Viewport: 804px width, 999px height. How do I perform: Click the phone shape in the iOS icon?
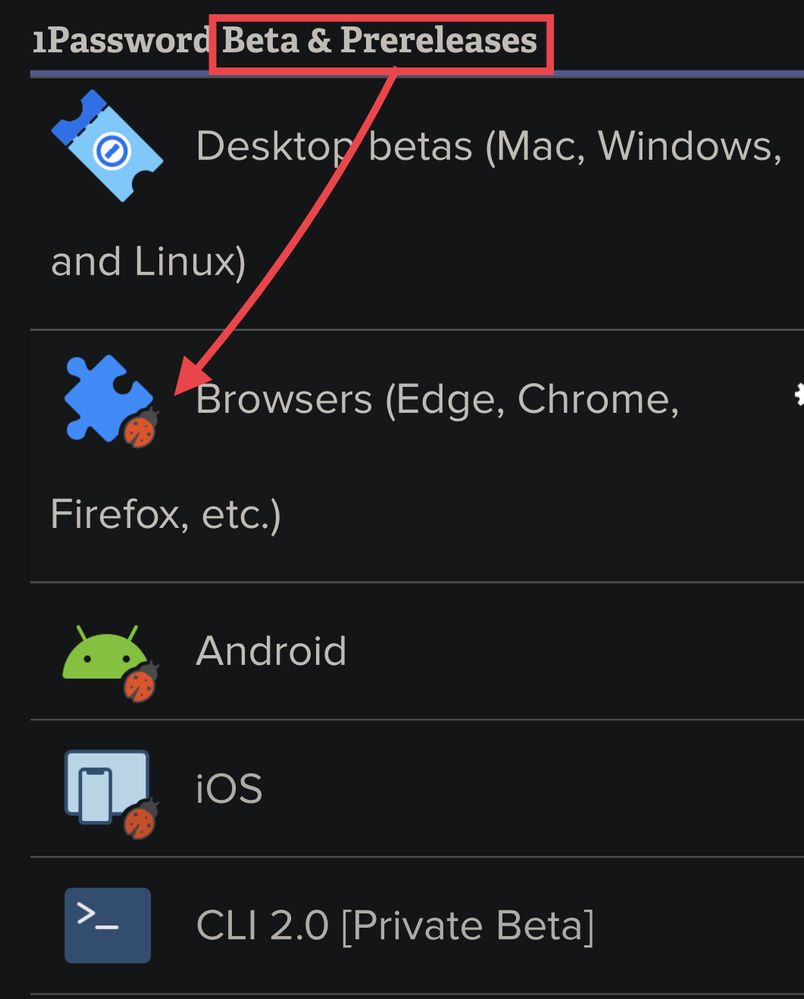point(95,796)
